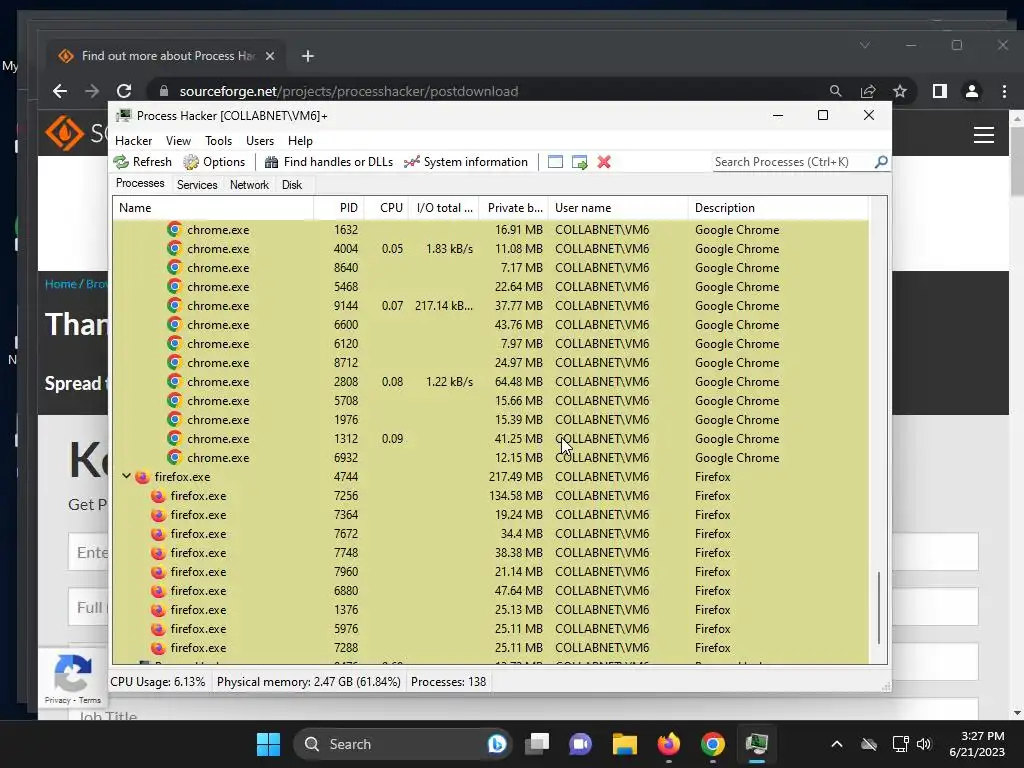The image size is (1024, 768).
Task: Click Processes: 138 in status bar
Action: tap(448, 682)
